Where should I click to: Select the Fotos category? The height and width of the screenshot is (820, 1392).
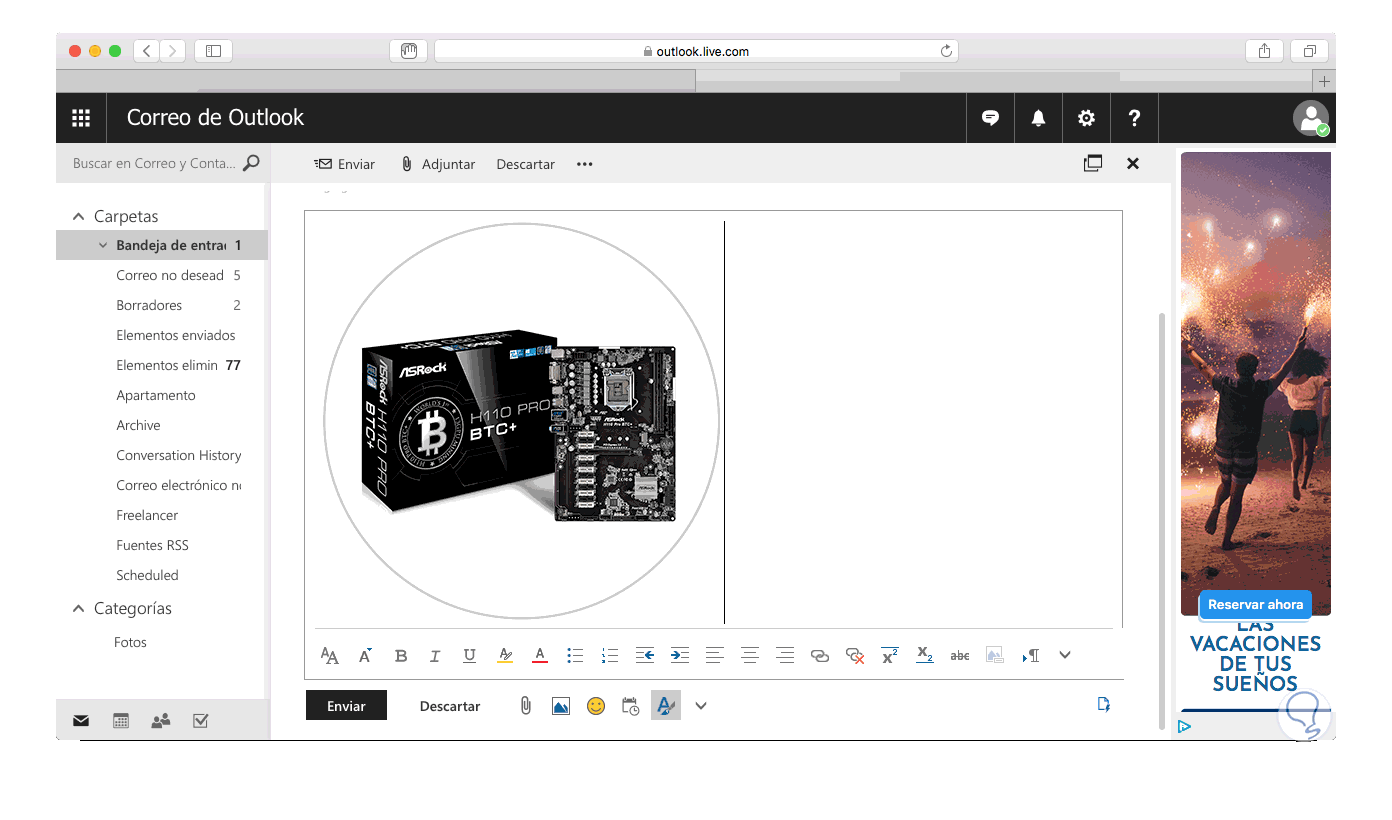point(130,642)
